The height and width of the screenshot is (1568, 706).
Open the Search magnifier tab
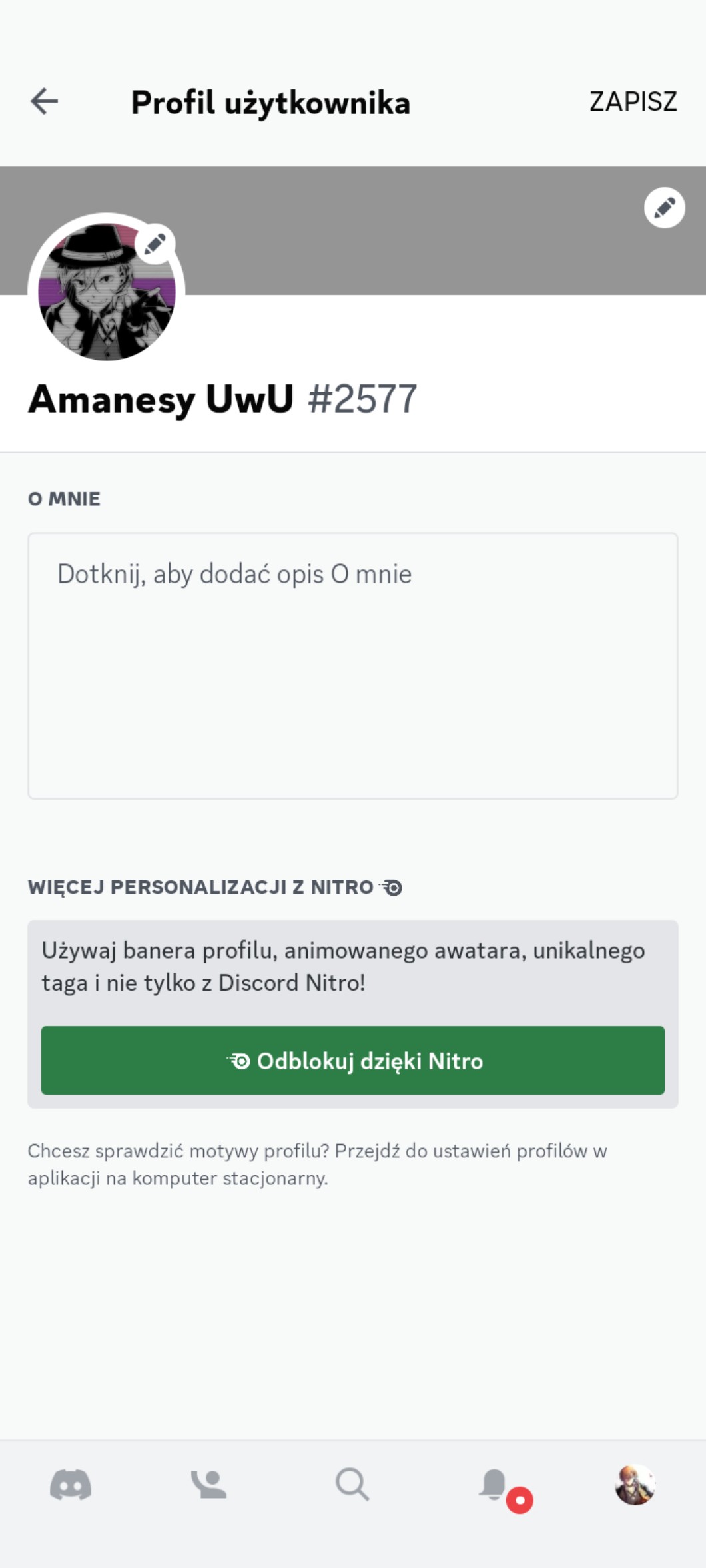tap(352, 1484)
